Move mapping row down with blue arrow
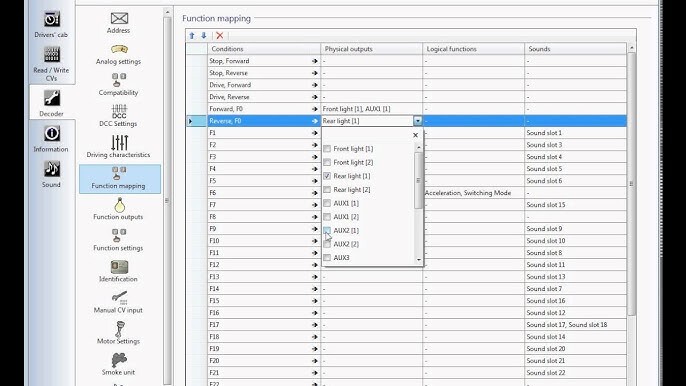The height and width of the screenshot is (386, 686). pos(204,35)
